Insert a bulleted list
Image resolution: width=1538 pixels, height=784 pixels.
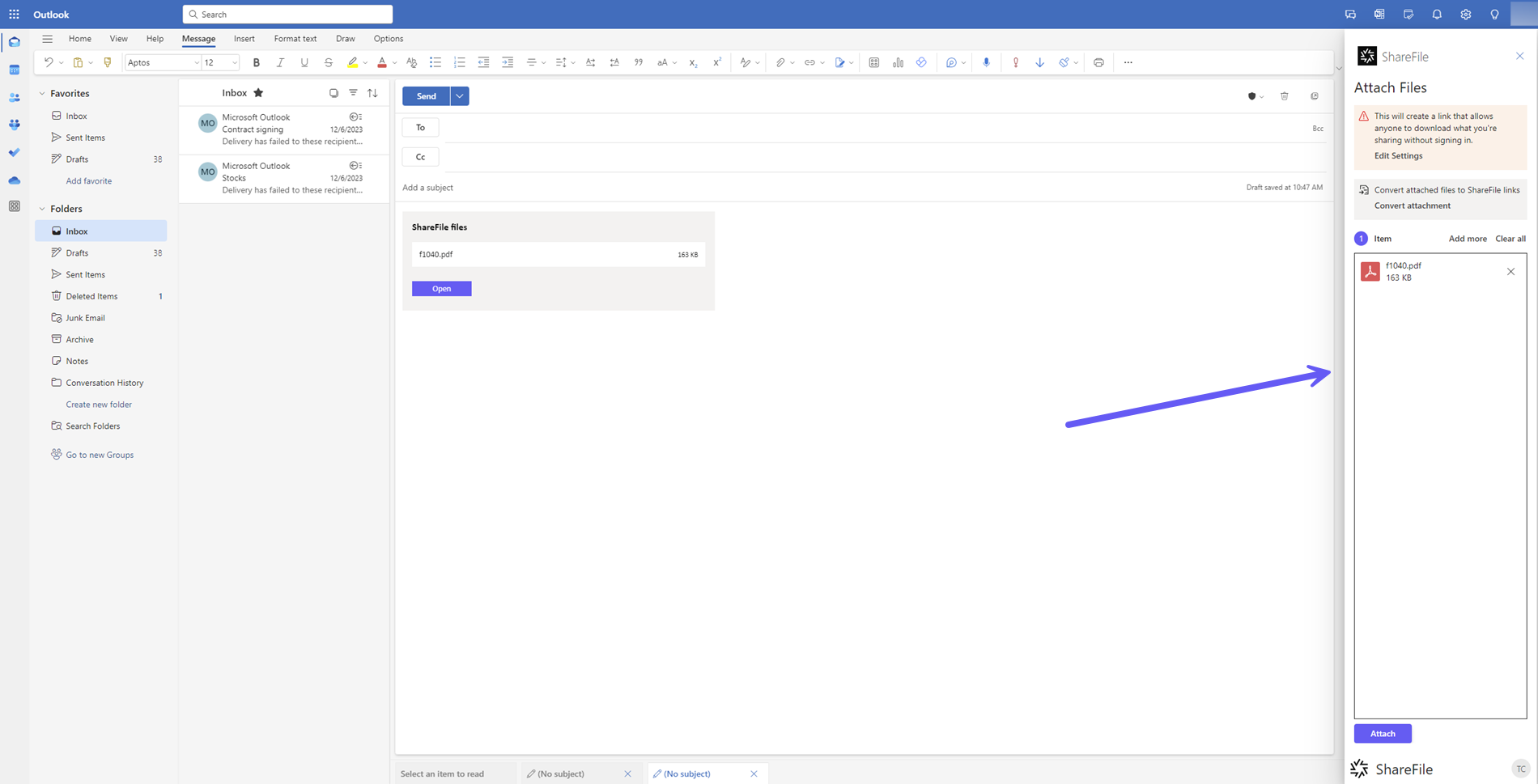point(435,62)
